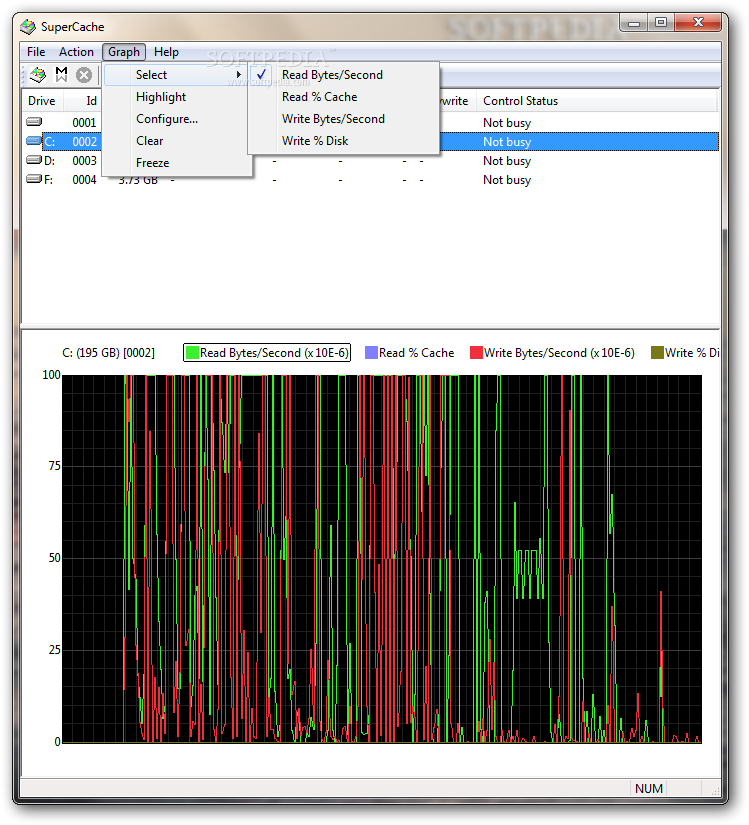Click the C: drive icon
749x825 pixels.
[34, 141]
